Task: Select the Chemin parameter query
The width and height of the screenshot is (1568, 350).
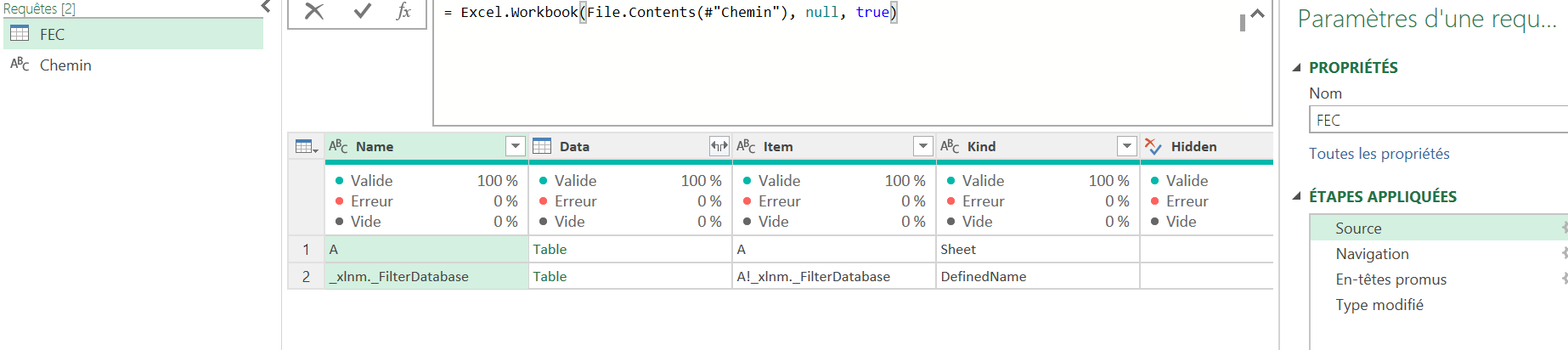Action: tap(133, 65)
